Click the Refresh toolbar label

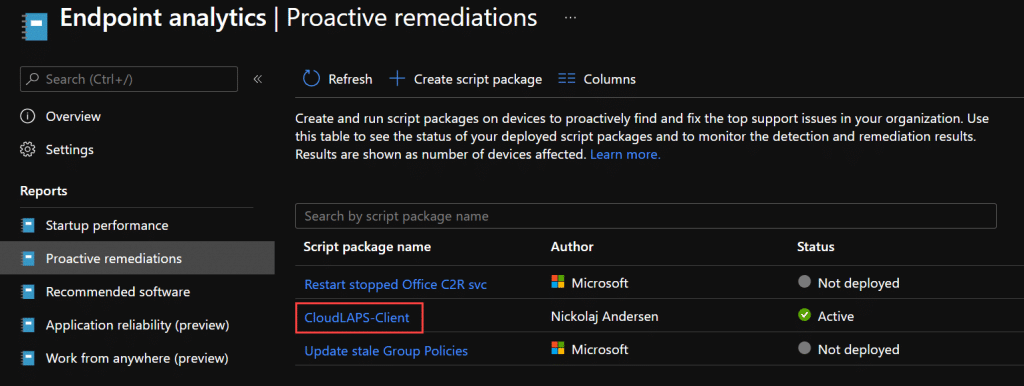click(350, 79)
